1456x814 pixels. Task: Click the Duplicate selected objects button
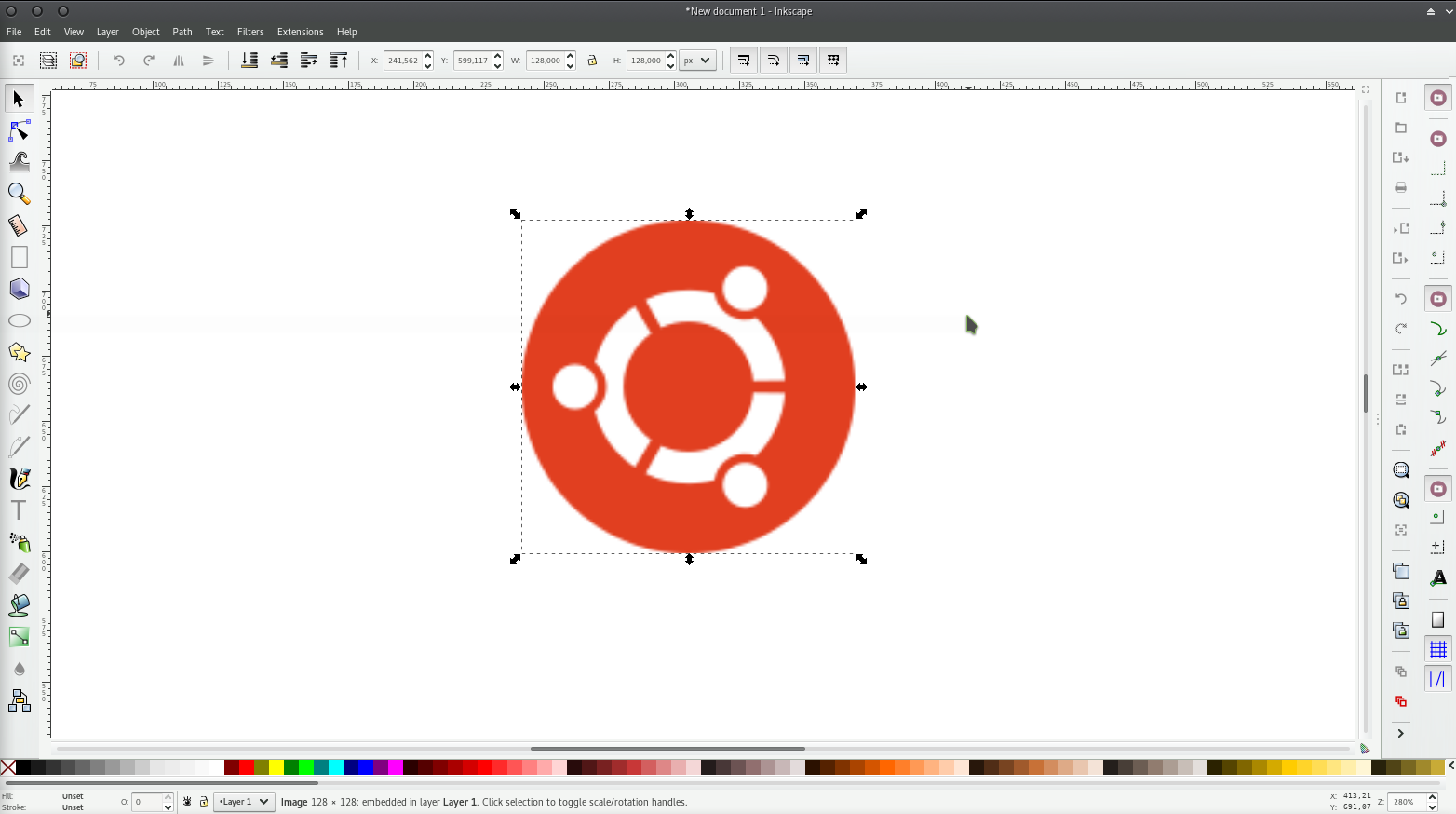[1401, 571]
